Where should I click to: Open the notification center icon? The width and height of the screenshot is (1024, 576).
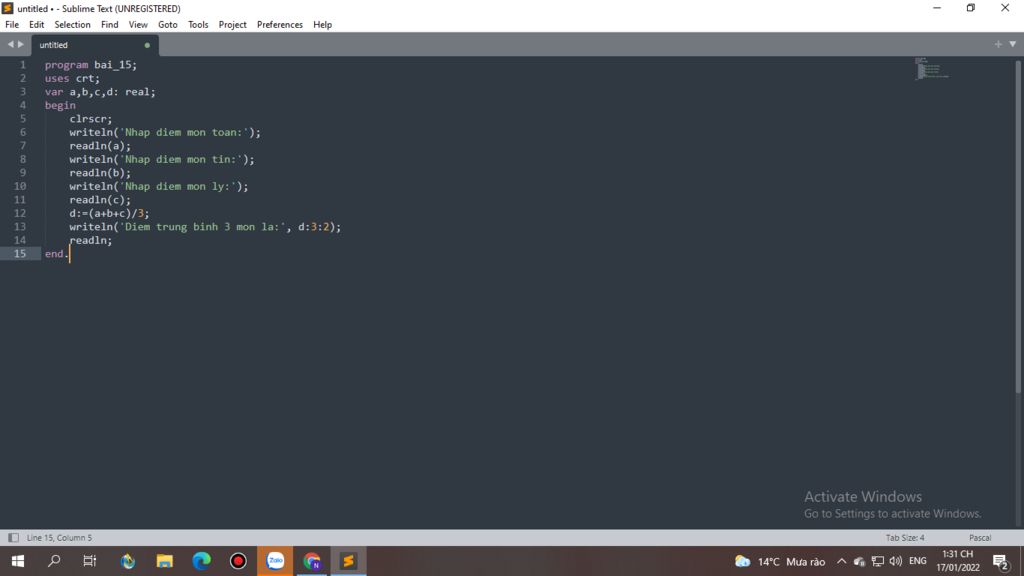tap(1000, 561)
